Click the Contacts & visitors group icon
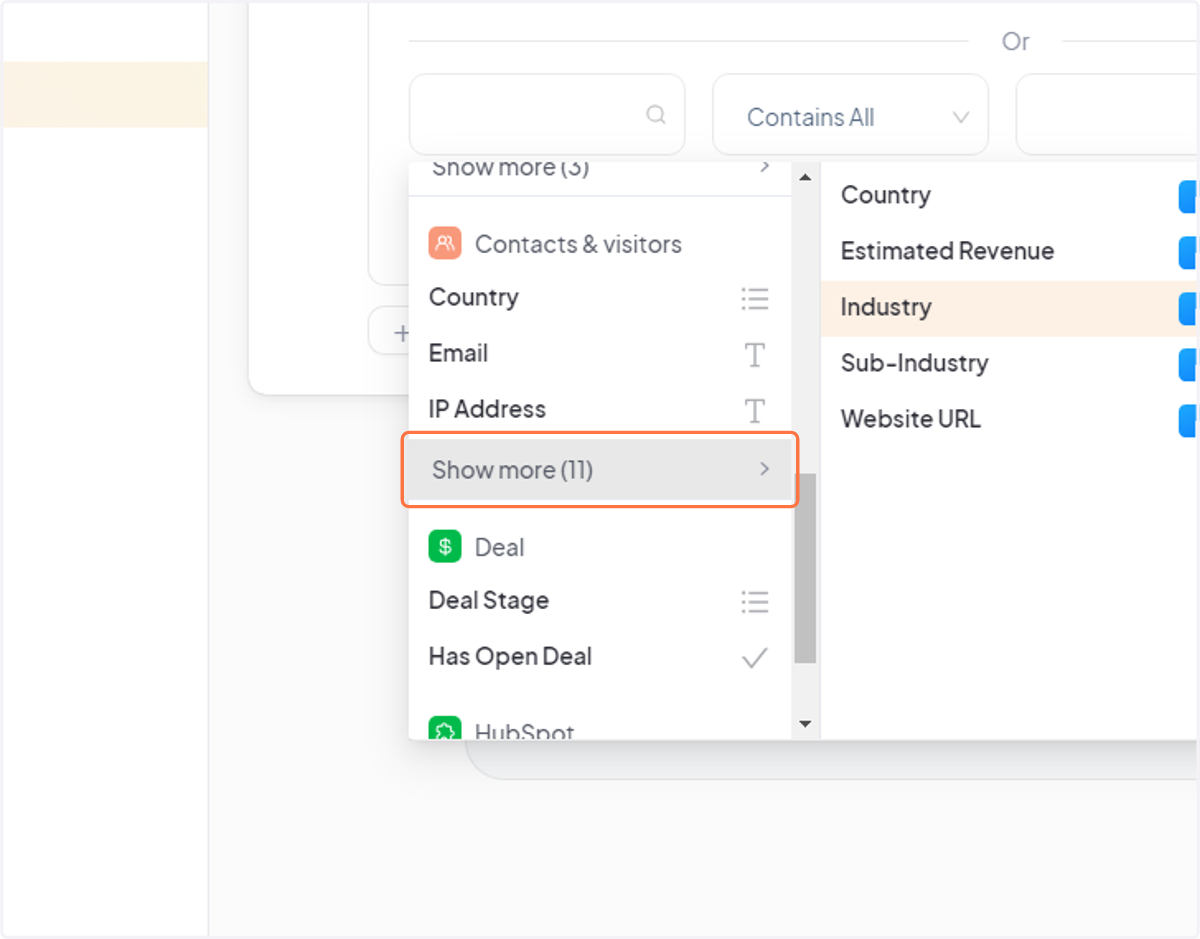Viewport: 1200px width, 939px height. click(x=445, y=243)
